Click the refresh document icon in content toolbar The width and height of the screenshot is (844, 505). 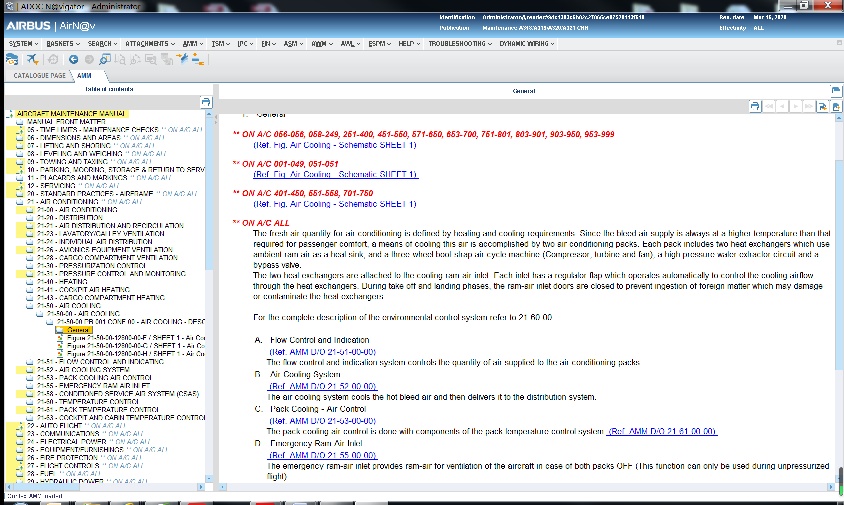pyautogui.click(x=822, y=107)
